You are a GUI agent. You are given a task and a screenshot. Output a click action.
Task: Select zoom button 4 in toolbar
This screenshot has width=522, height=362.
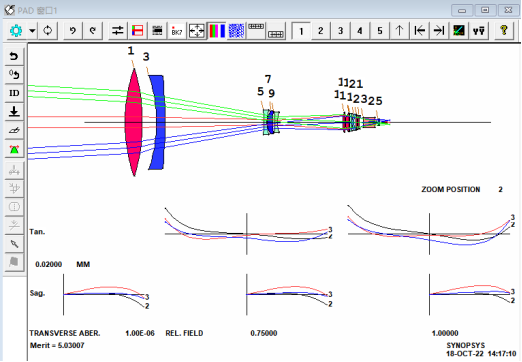[360, 31]
